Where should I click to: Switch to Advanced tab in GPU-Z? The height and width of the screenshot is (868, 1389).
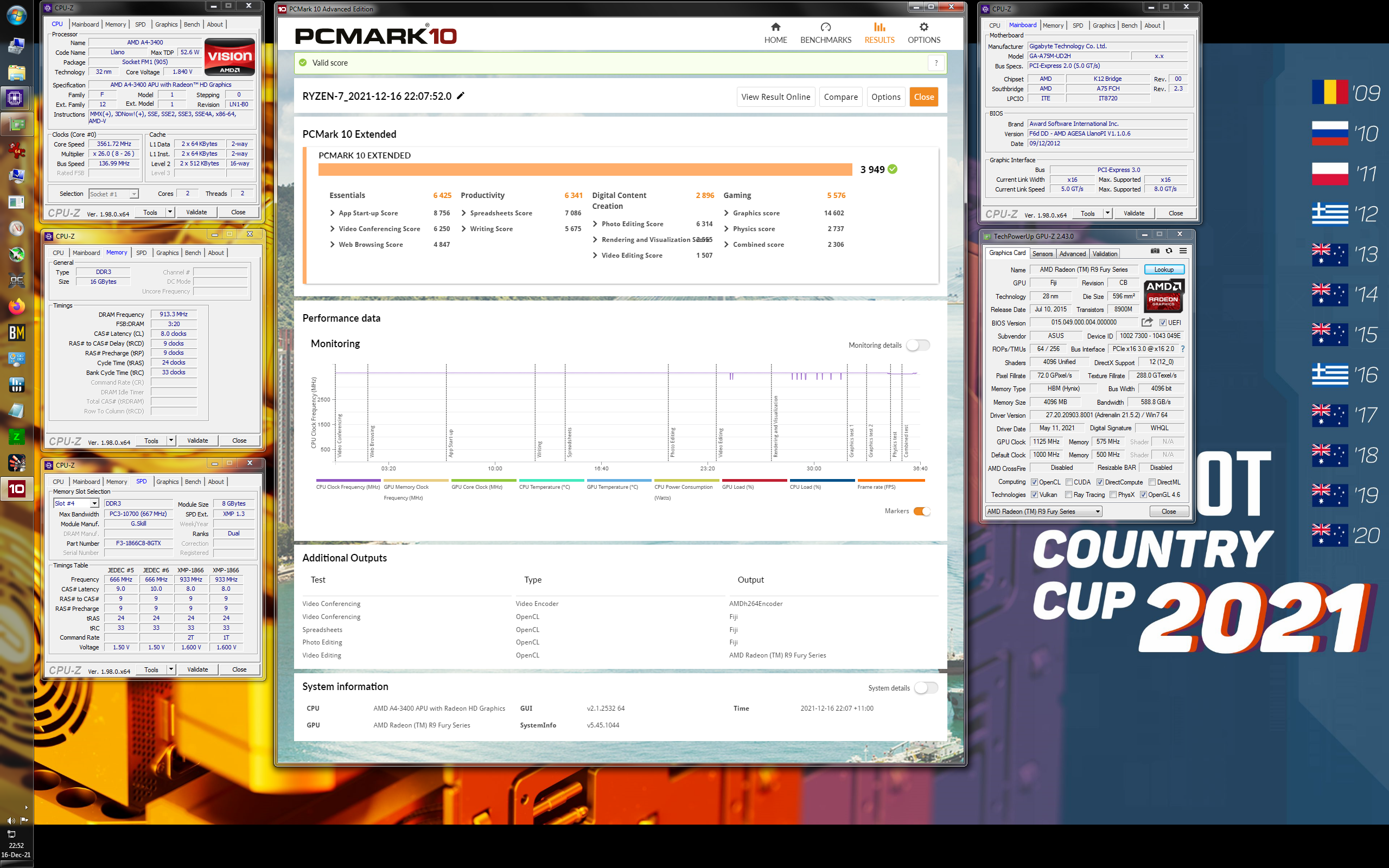point(1072,254)
